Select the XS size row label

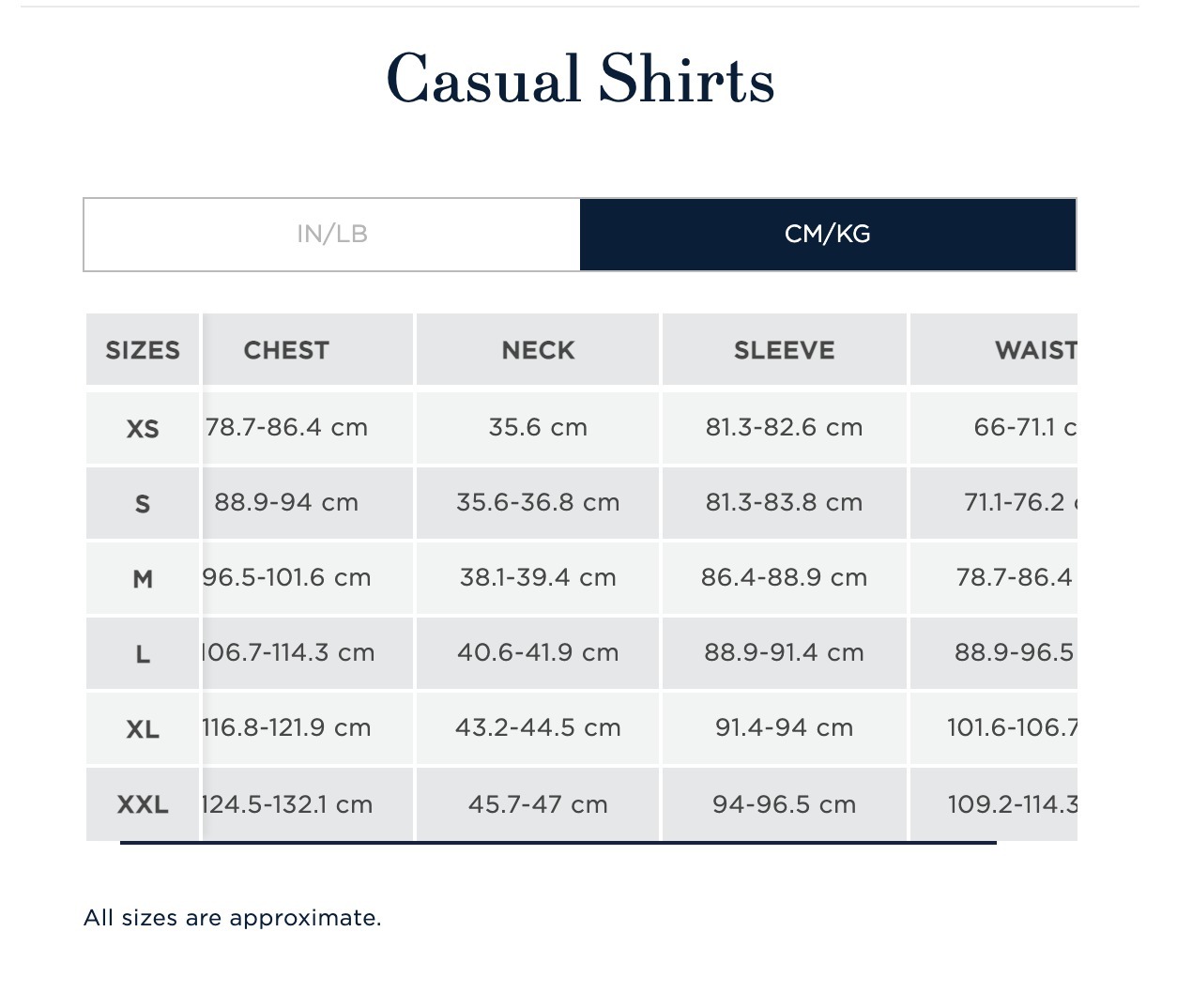pyautogui.click(x=143, y=429)
